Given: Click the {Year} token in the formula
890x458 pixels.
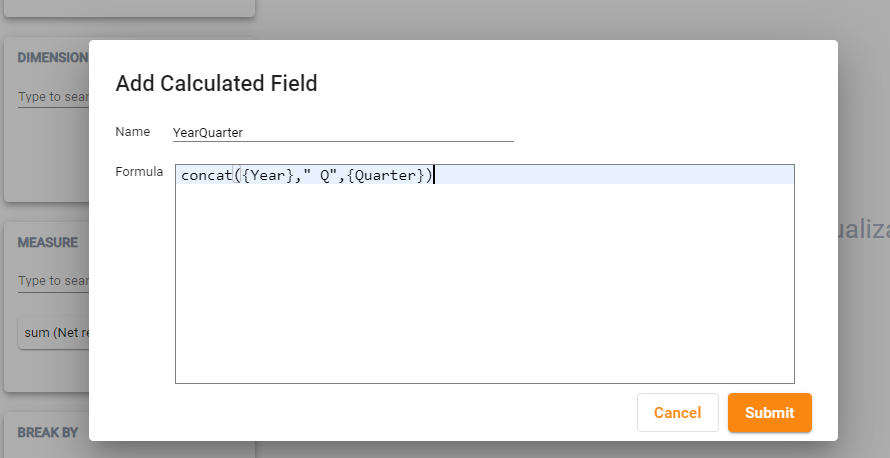Looking at the screenshot, I should click(x=267, y=176).
